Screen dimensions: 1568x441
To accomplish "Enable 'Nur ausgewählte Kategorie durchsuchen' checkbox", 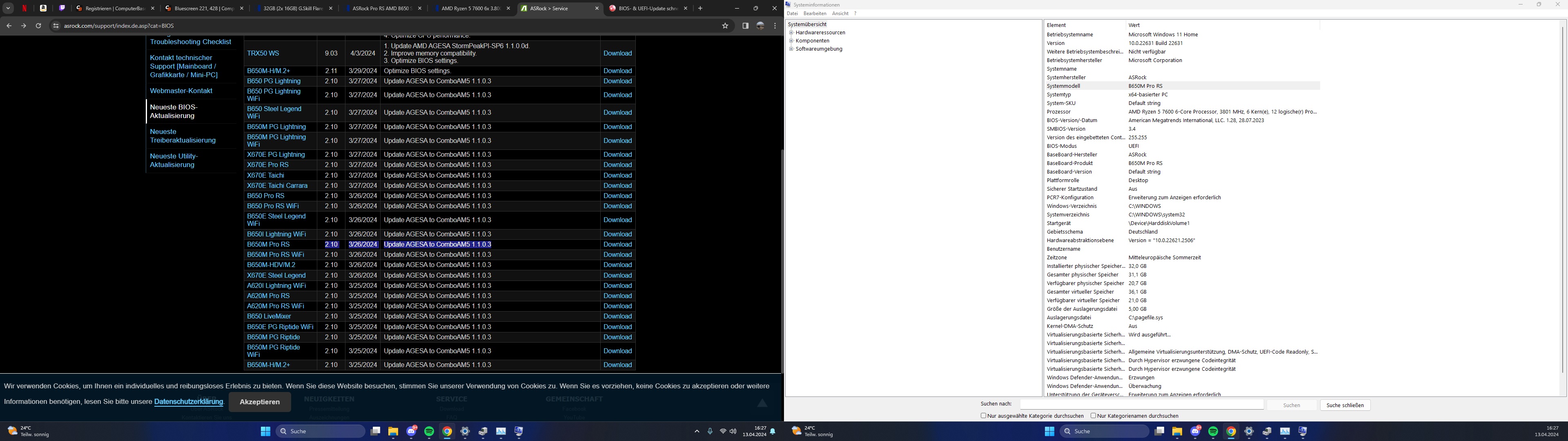I will point(983,415).
